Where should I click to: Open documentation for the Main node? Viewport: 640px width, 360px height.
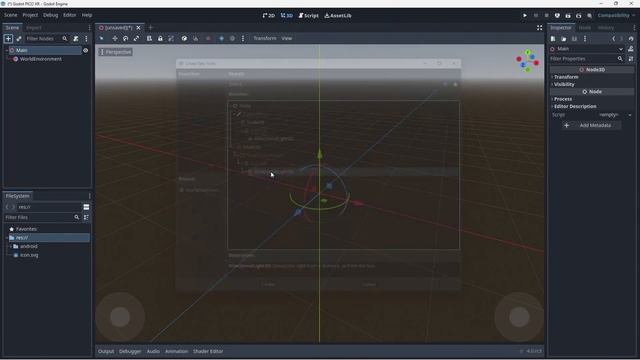[631, 49]
